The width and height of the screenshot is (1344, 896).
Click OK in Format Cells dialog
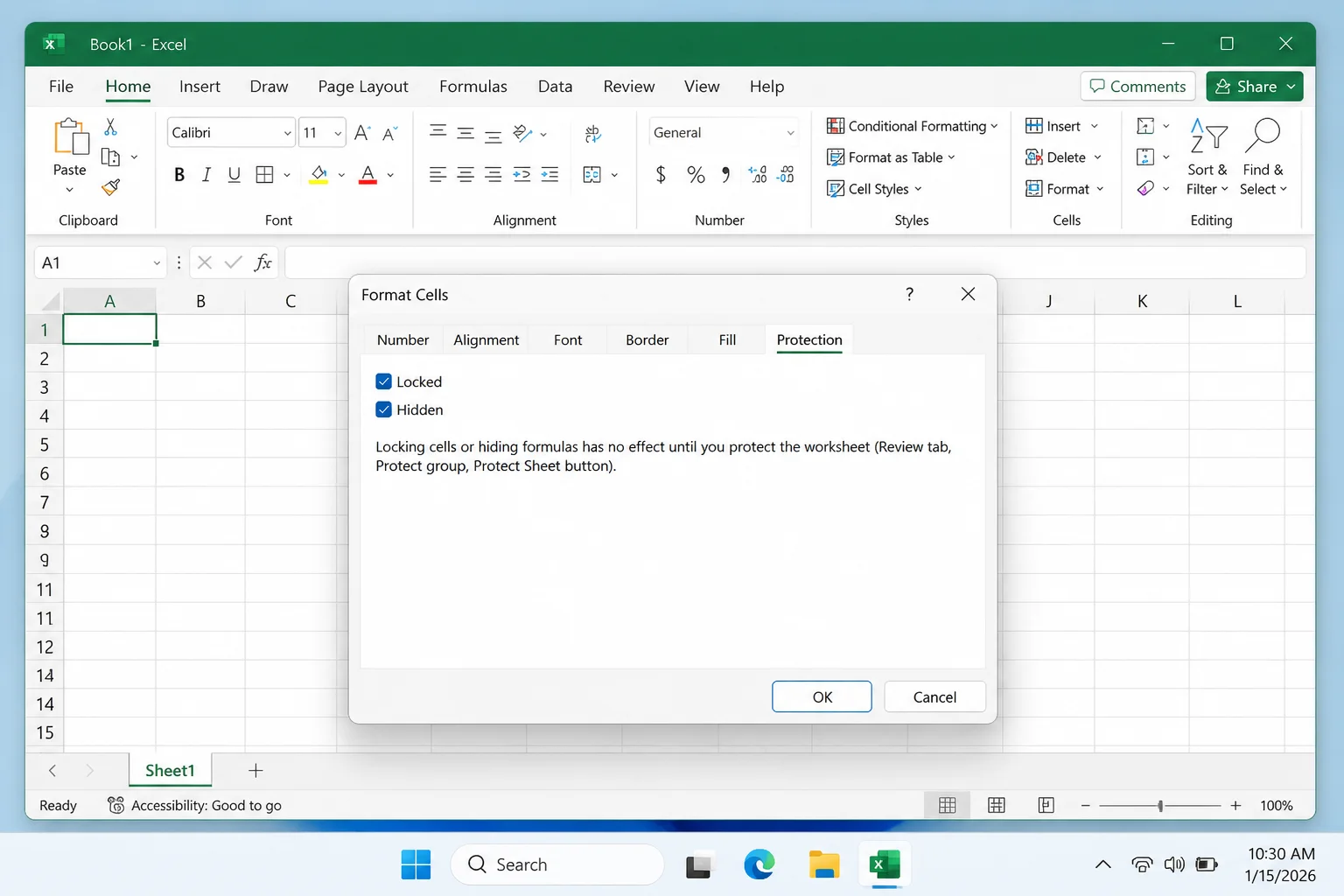[822, 696]
